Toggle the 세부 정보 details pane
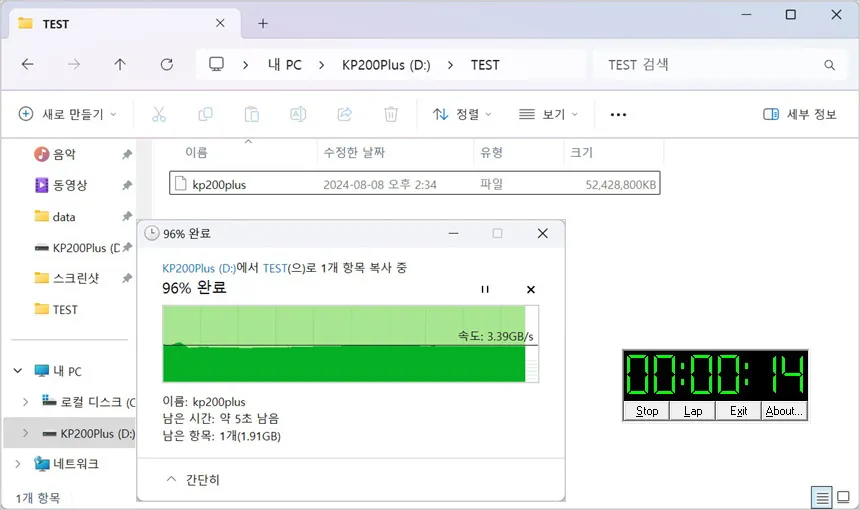Viewport: 860px width, 510px height. coord(799,114)
